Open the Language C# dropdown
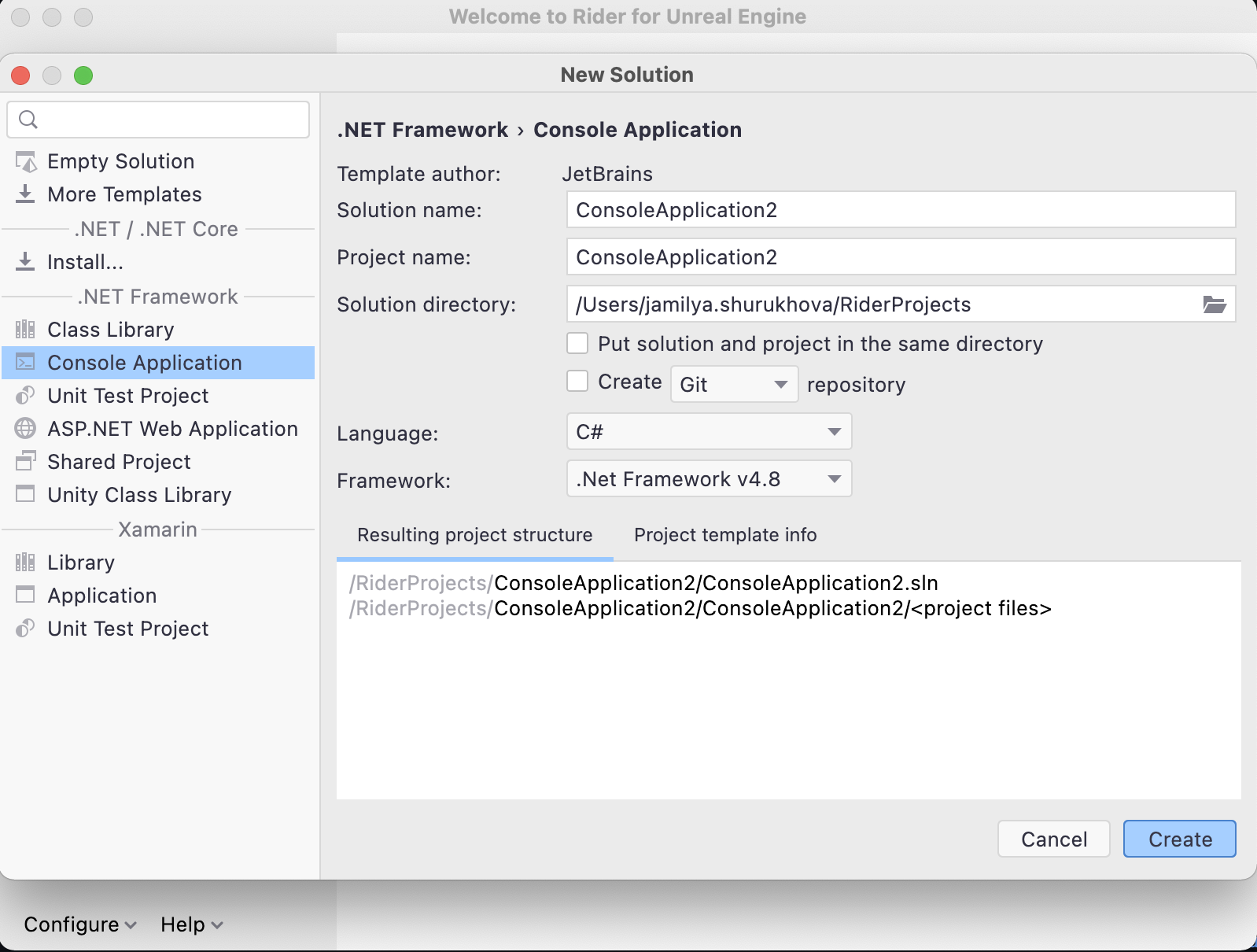This screenshot has width=1257, height=952. coord(710,432)
